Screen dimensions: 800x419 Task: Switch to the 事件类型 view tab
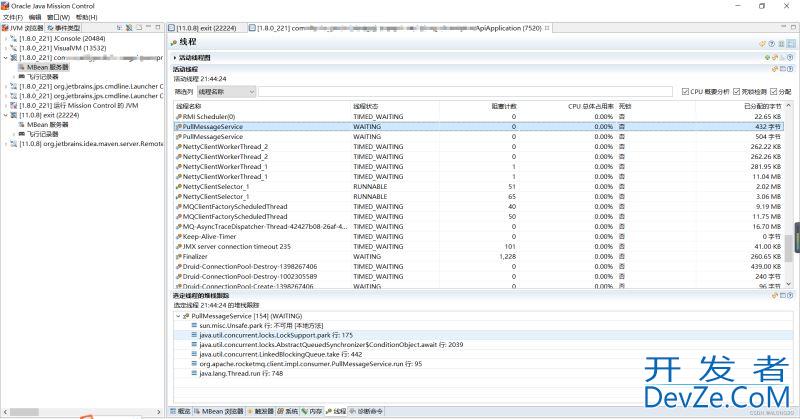click(64, 28)
